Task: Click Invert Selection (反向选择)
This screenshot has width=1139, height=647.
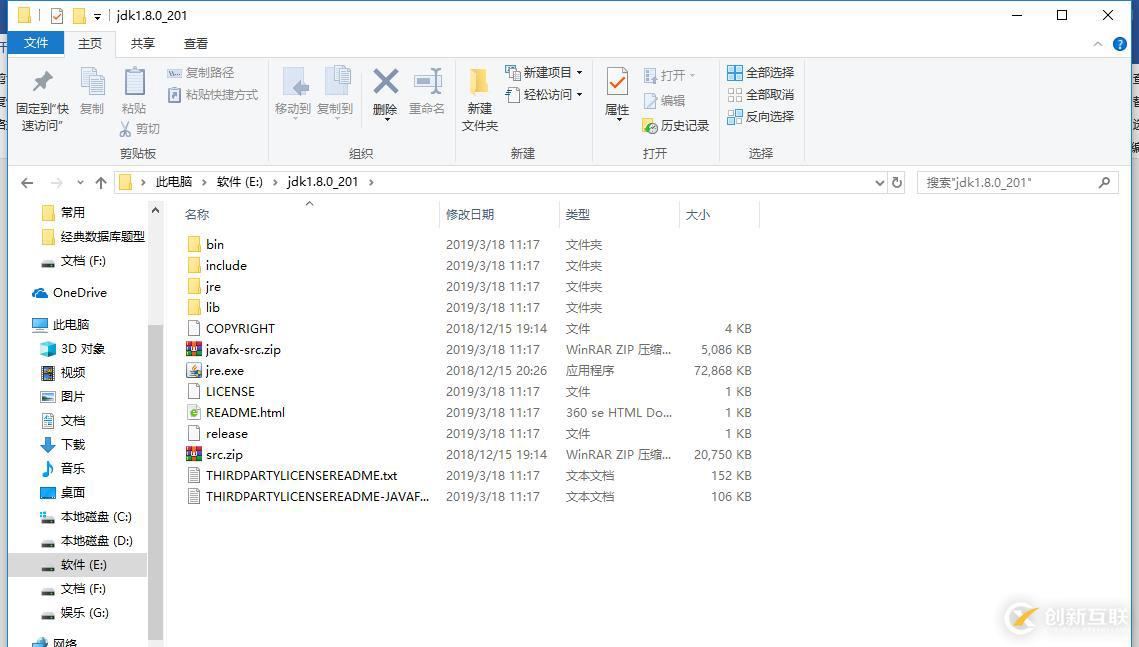Action: 761,117
